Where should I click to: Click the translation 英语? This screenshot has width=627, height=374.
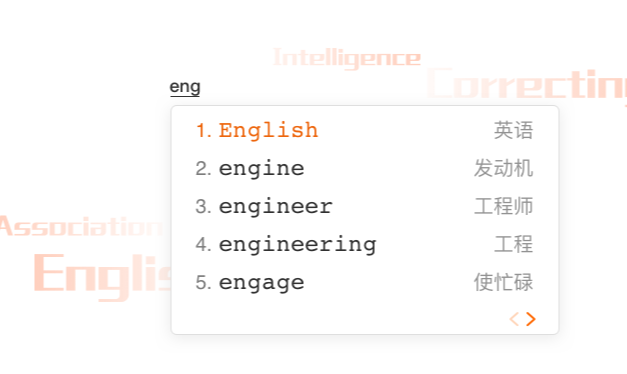pyautogui.click(x=513, y=130)
